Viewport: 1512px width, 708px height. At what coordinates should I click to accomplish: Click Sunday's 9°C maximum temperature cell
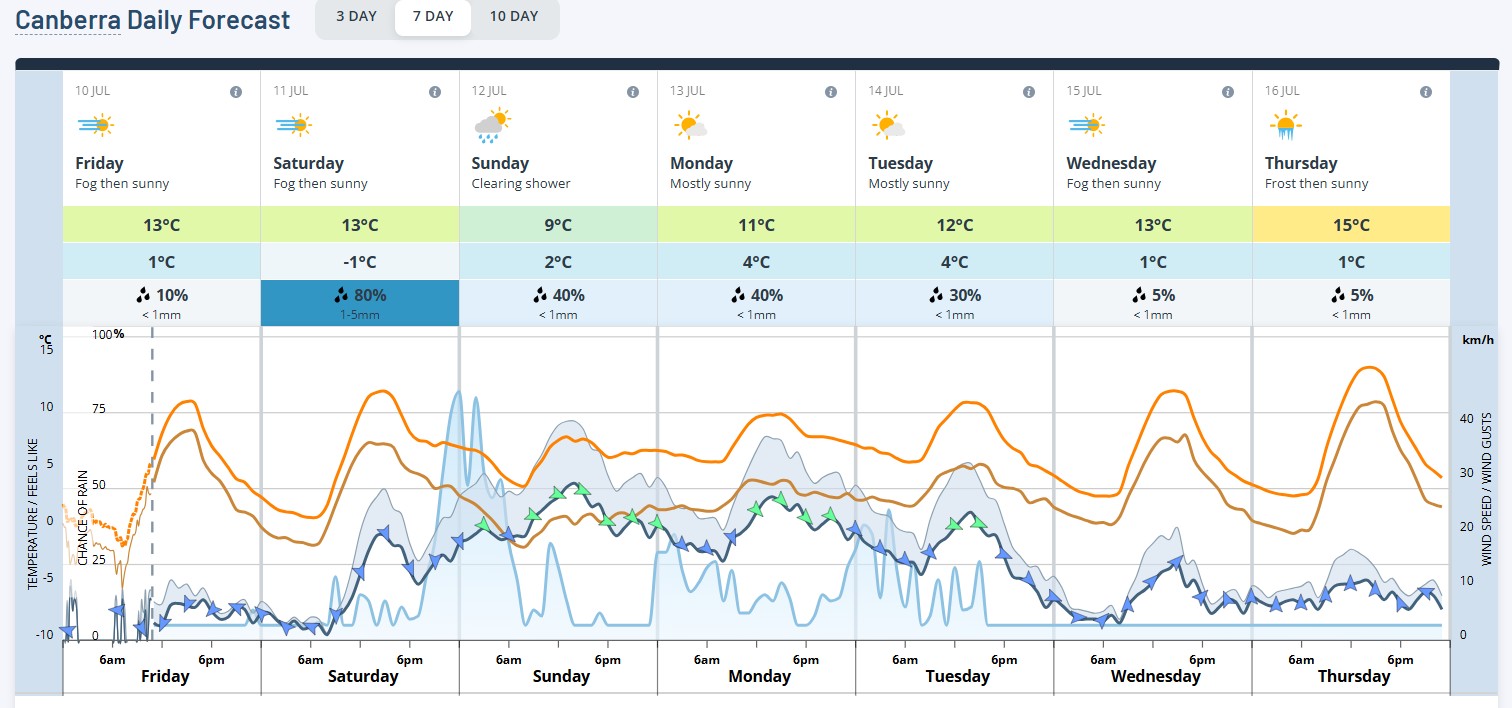[558, 225]
